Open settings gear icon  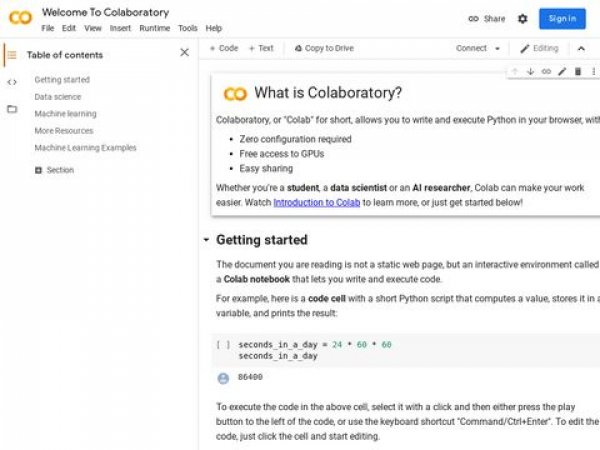coord(522,18)
